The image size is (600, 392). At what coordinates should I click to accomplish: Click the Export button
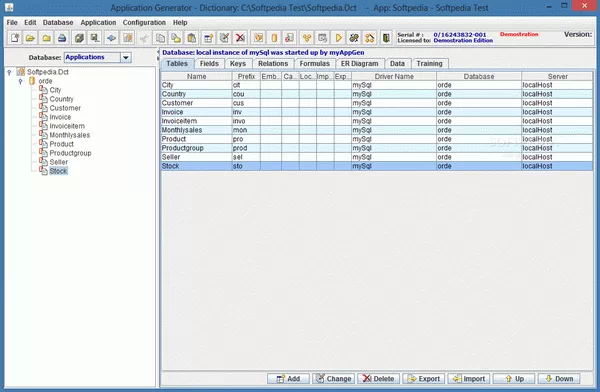click(x=424, y=379)
